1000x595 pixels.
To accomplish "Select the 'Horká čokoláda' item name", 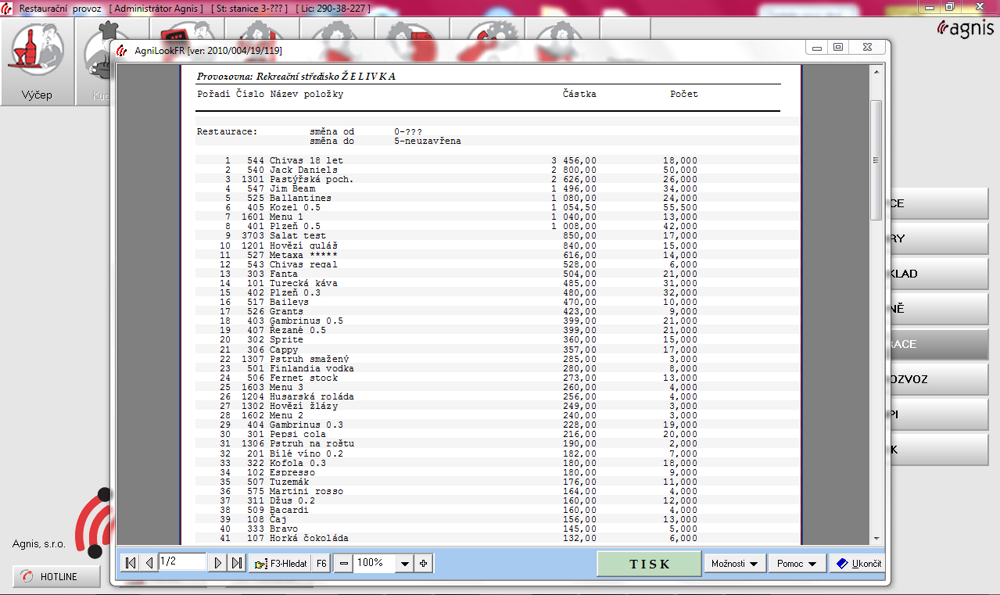I will pyautogui.click(x=309, y=538).
